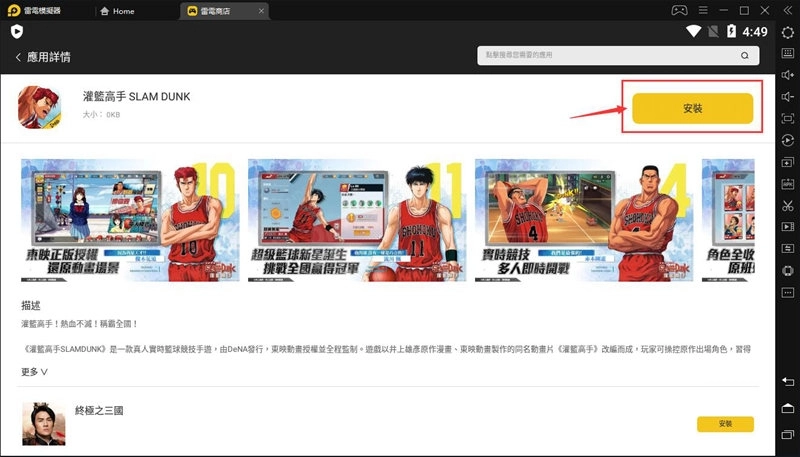Go back from 應用詳情 page
Viewport: 800px width, 457px height.
click(18, 57)
